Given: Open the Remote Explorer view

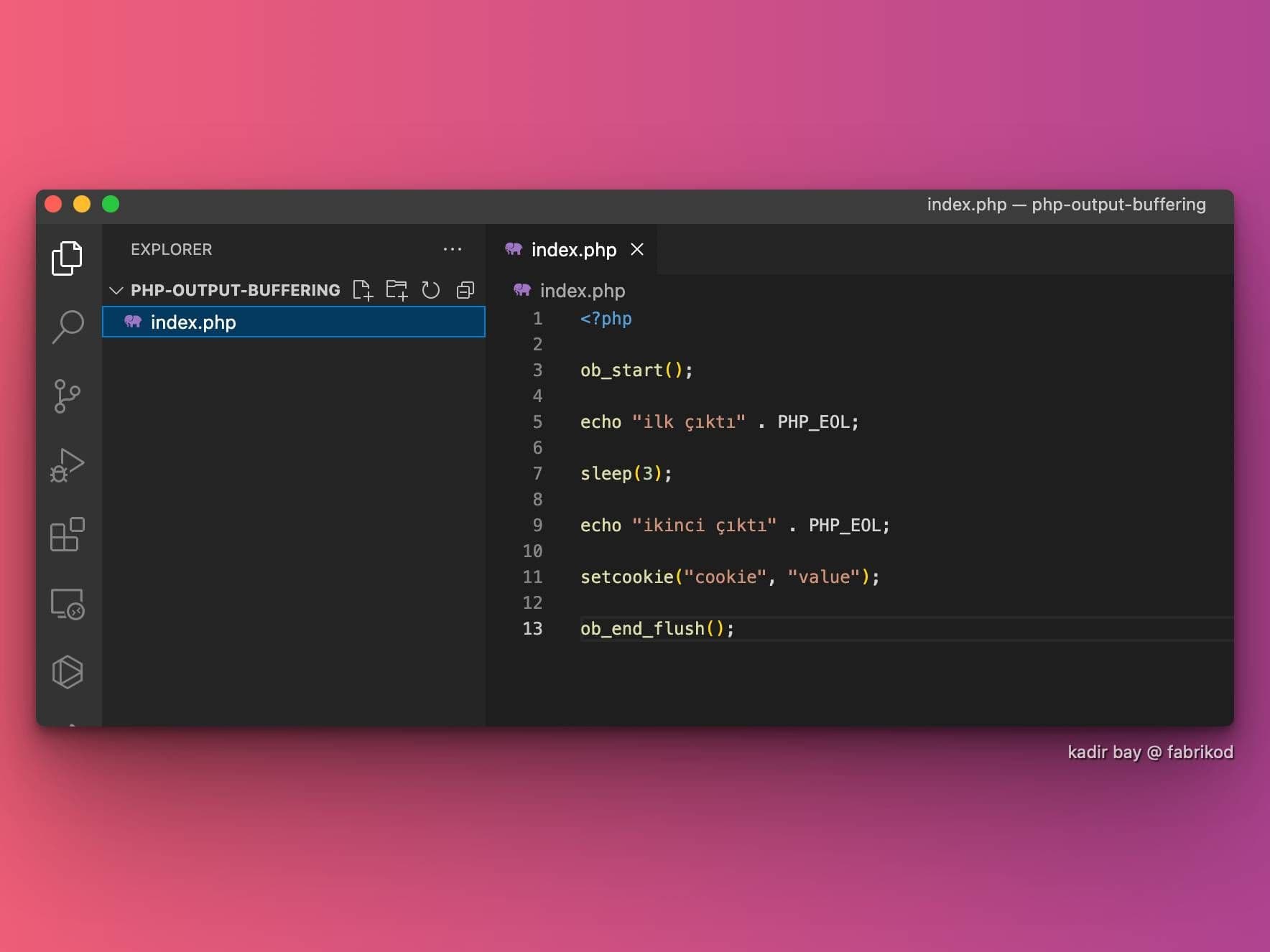Looking at the screenshot, I should tap(67, 604).
